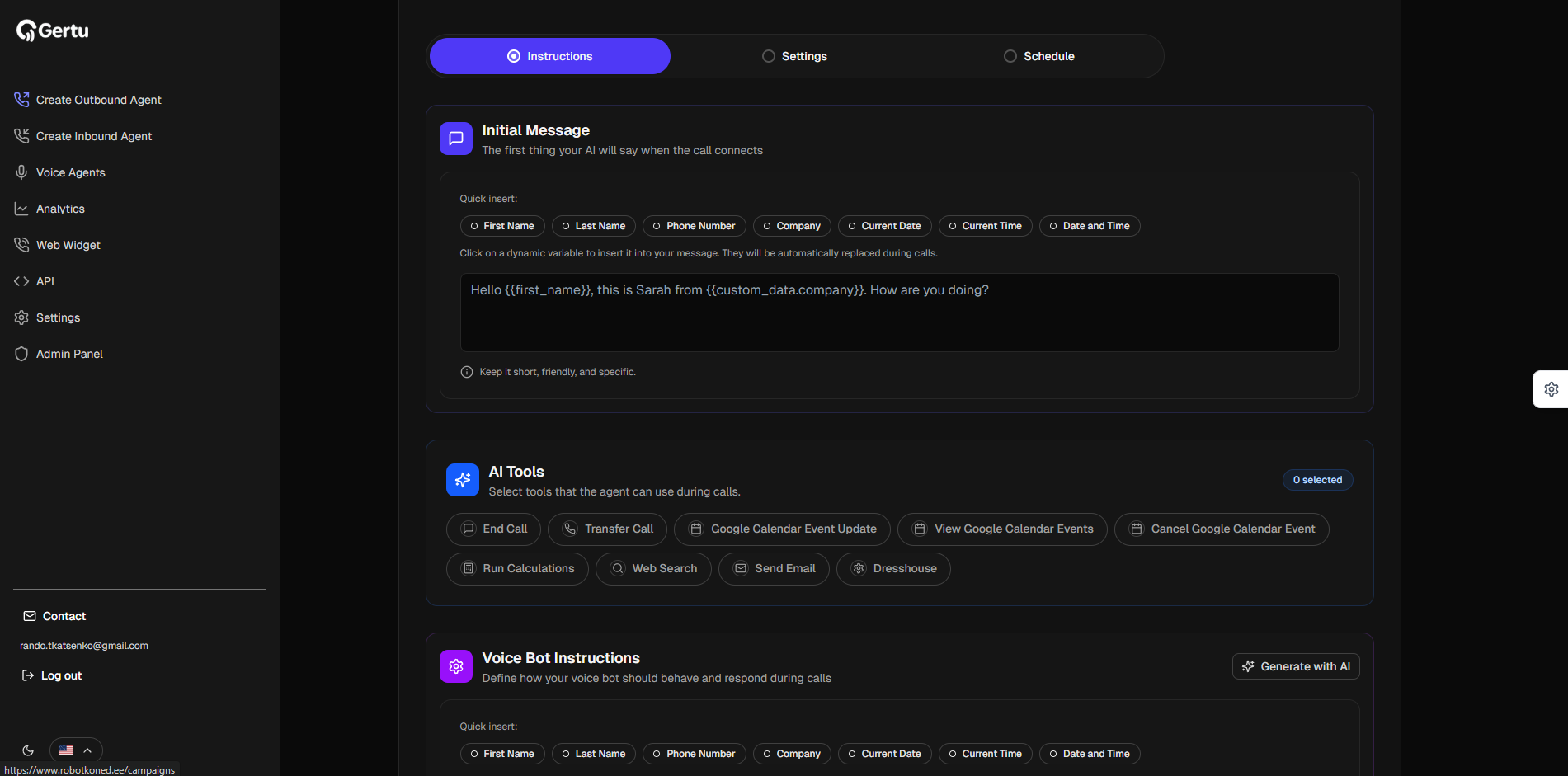Viewport: 1568px width, 776px height.
Task: Switch to the Instructions tab
Action: (x=550, y=56)
